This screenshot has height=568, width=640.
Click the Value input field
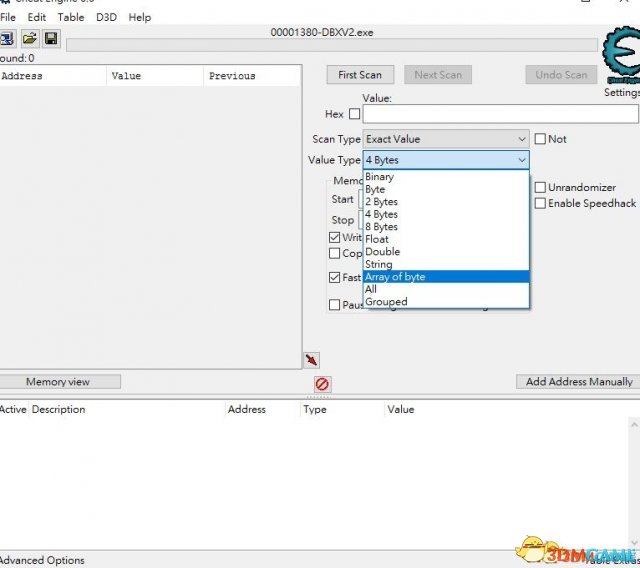[500, 113]
